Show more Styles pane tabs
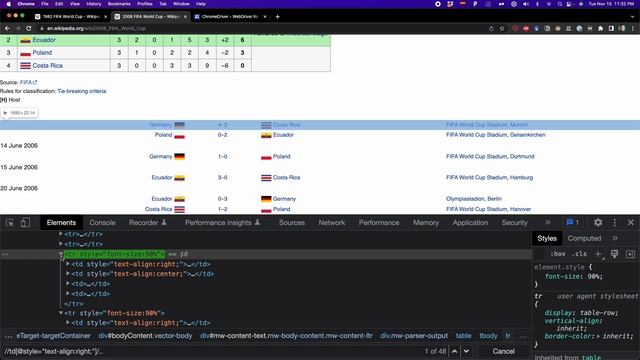Viewport: 640px width, 360px height. click(x=615, y=238)
